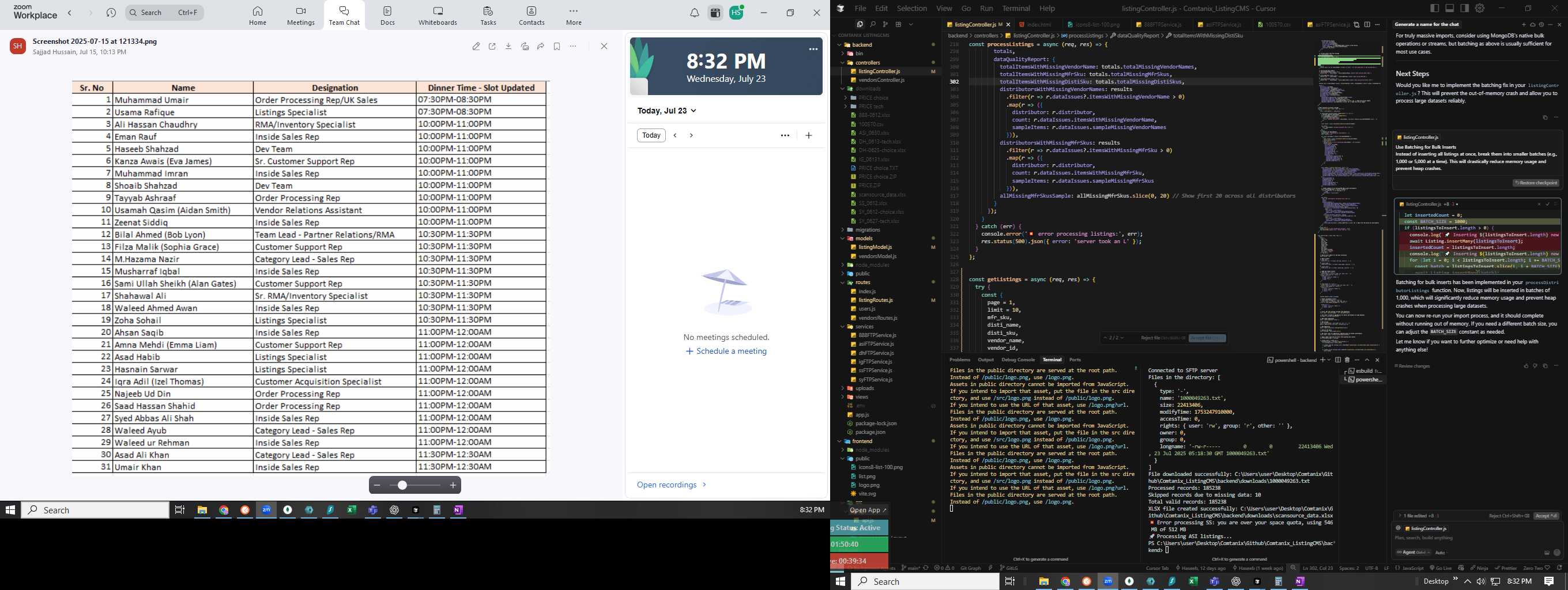Image resolution: width=1568 pixels, height=590 pixels.
Task: Kill terminal with the trash icon
Action: pyautogui.click(x=1347, y=360)
